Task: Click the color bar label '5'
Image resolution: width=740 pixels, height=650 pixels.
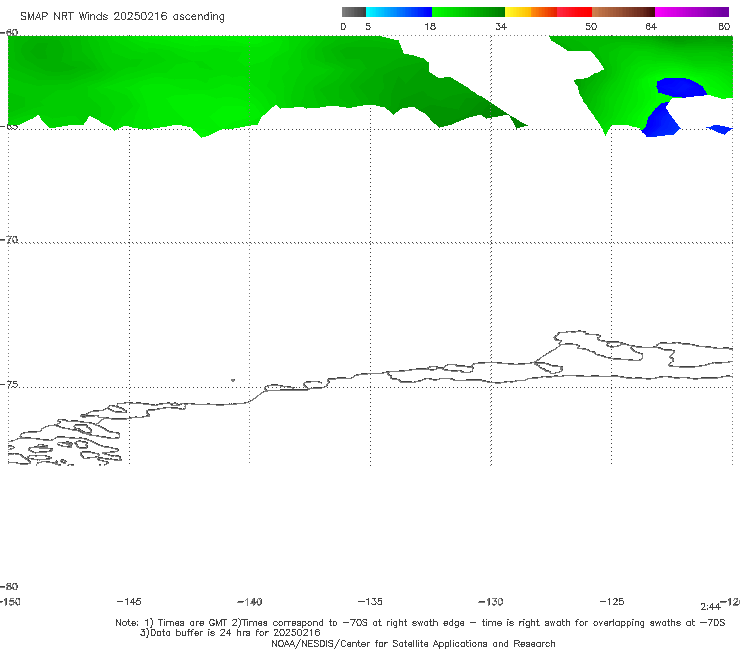Action: (x=368, y=26)
